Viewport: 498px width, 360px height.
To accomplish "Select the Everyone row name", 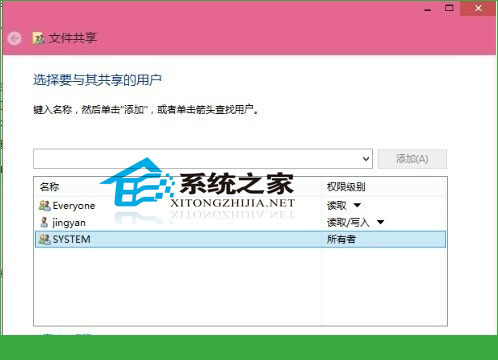I will tap(74, 206).
